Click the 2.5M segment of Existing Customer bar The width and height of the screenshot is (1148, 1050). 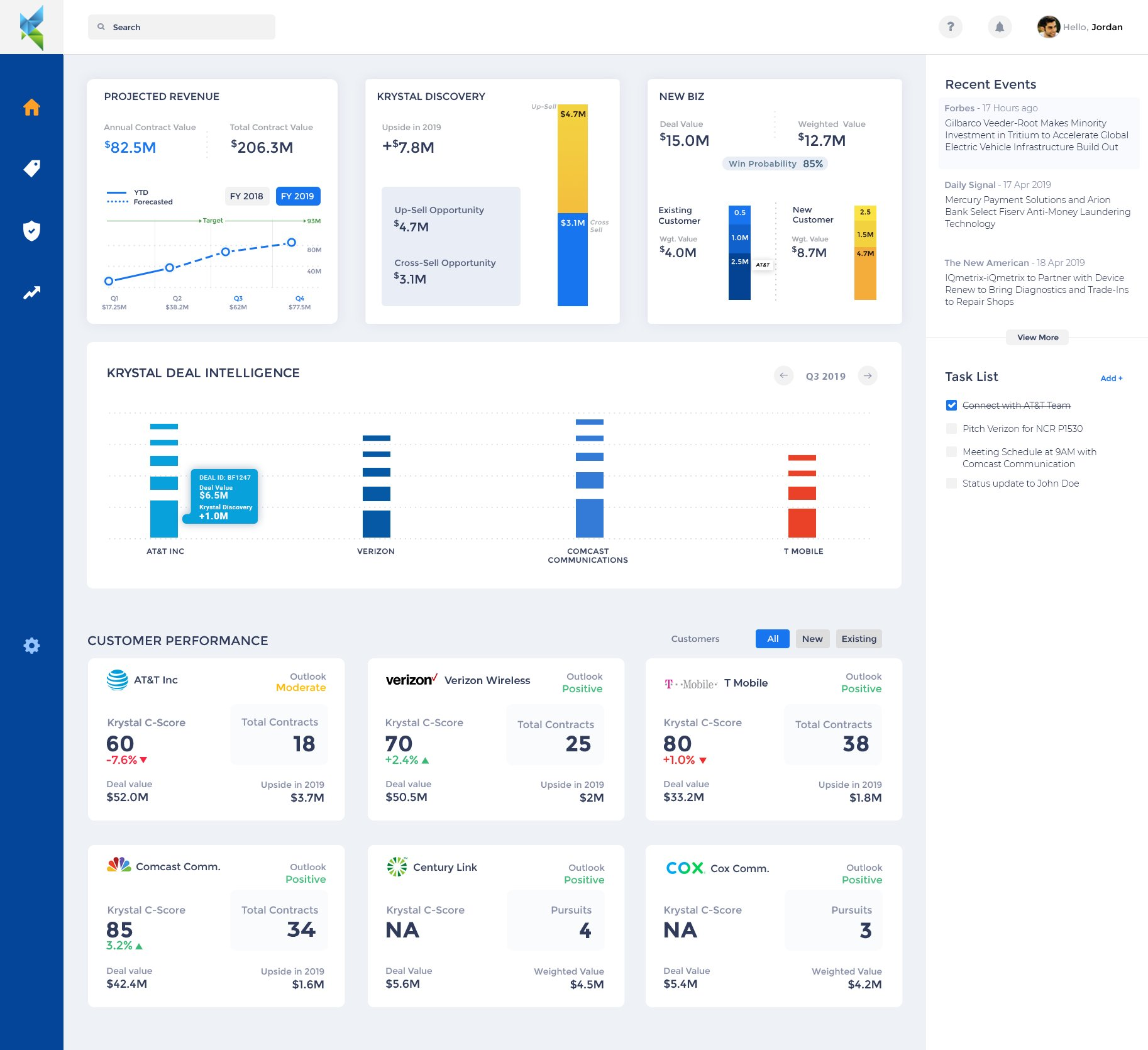tap(739, 277)
